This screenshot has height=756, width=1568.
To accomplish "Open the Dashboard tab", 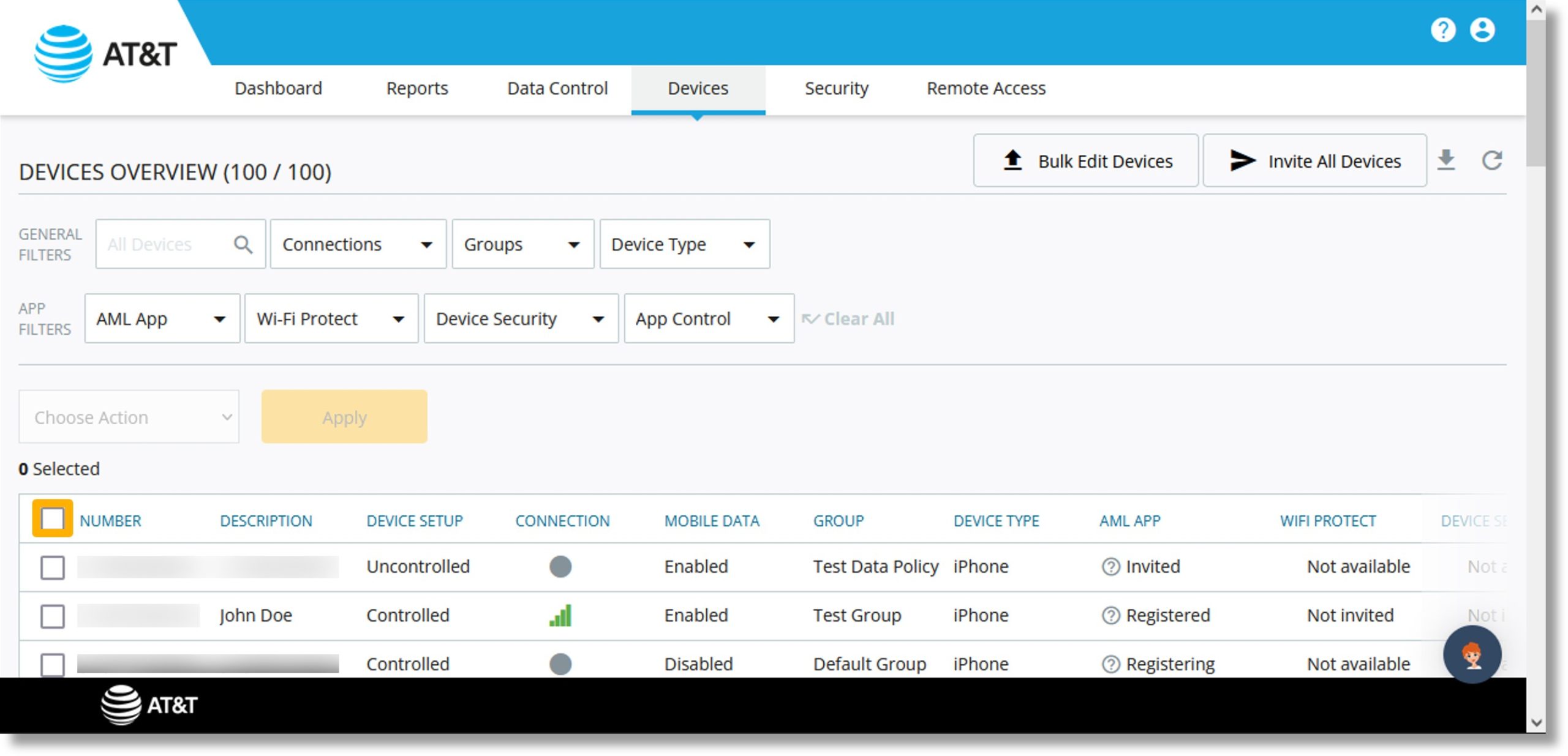I will click(x=278, y=89).
